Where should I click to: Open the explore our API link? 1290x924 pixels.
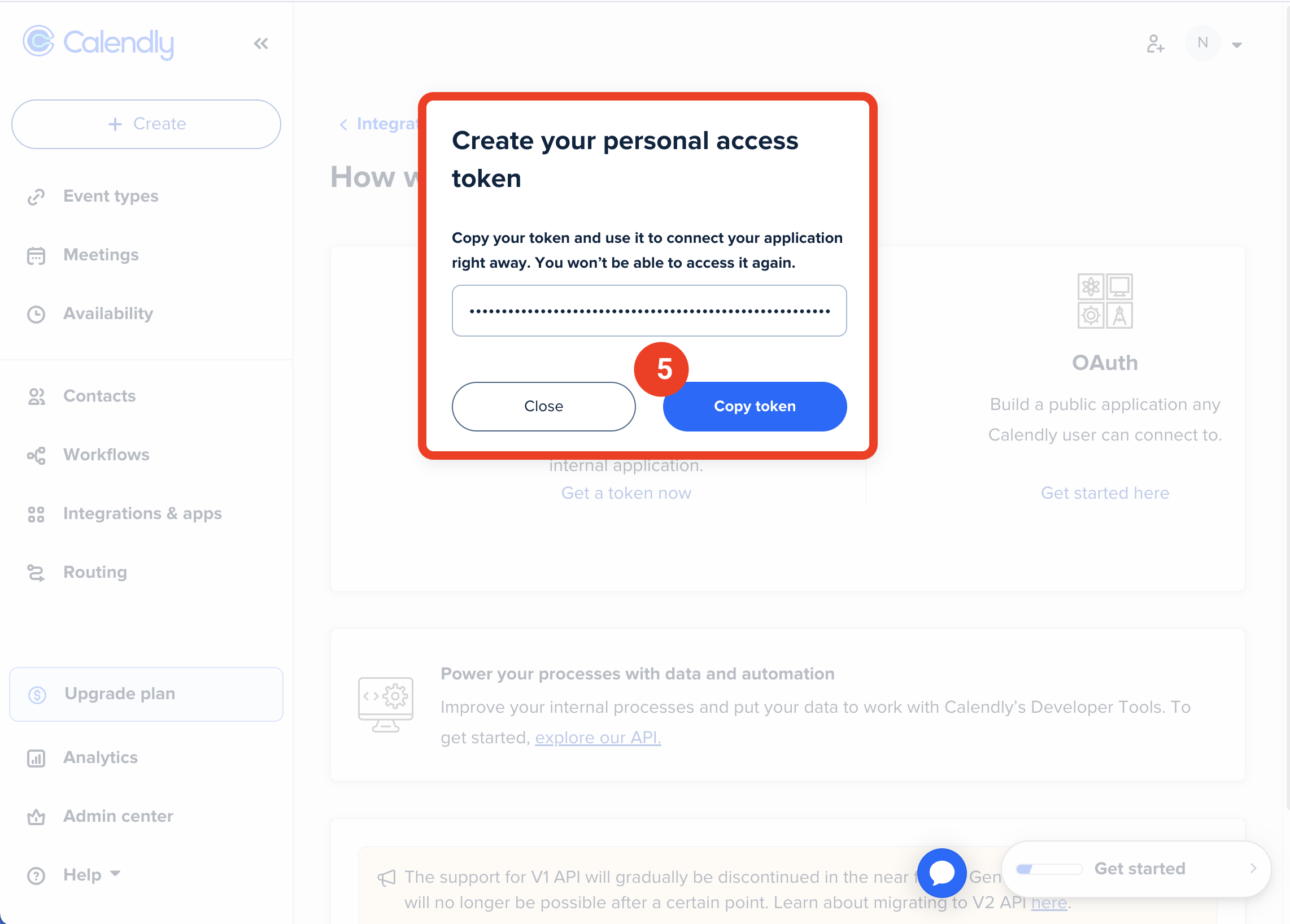(598, 738)
